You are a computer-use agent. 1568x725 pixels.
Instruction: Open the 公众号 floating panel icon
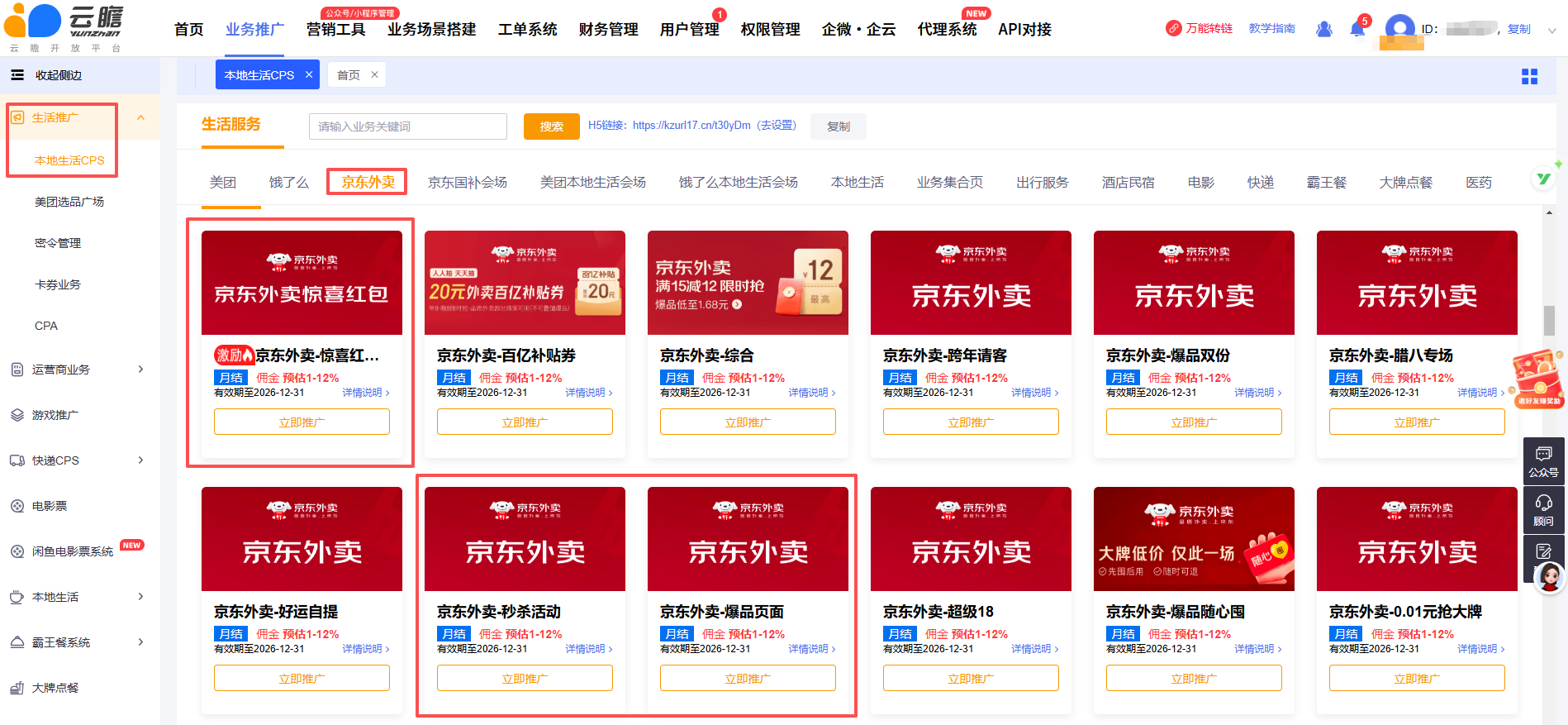[1543, 460]
